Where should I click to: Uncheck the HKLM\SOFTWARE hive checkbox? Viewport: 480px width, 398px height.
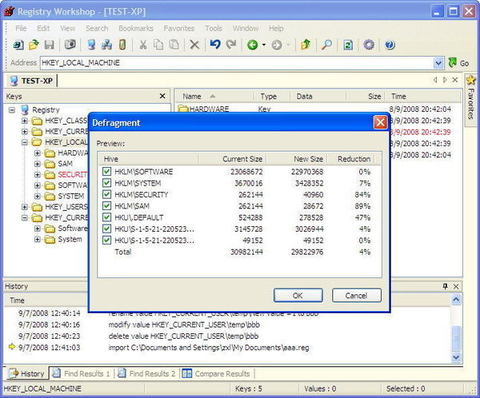pyautogui.click(x=107, y=171)
